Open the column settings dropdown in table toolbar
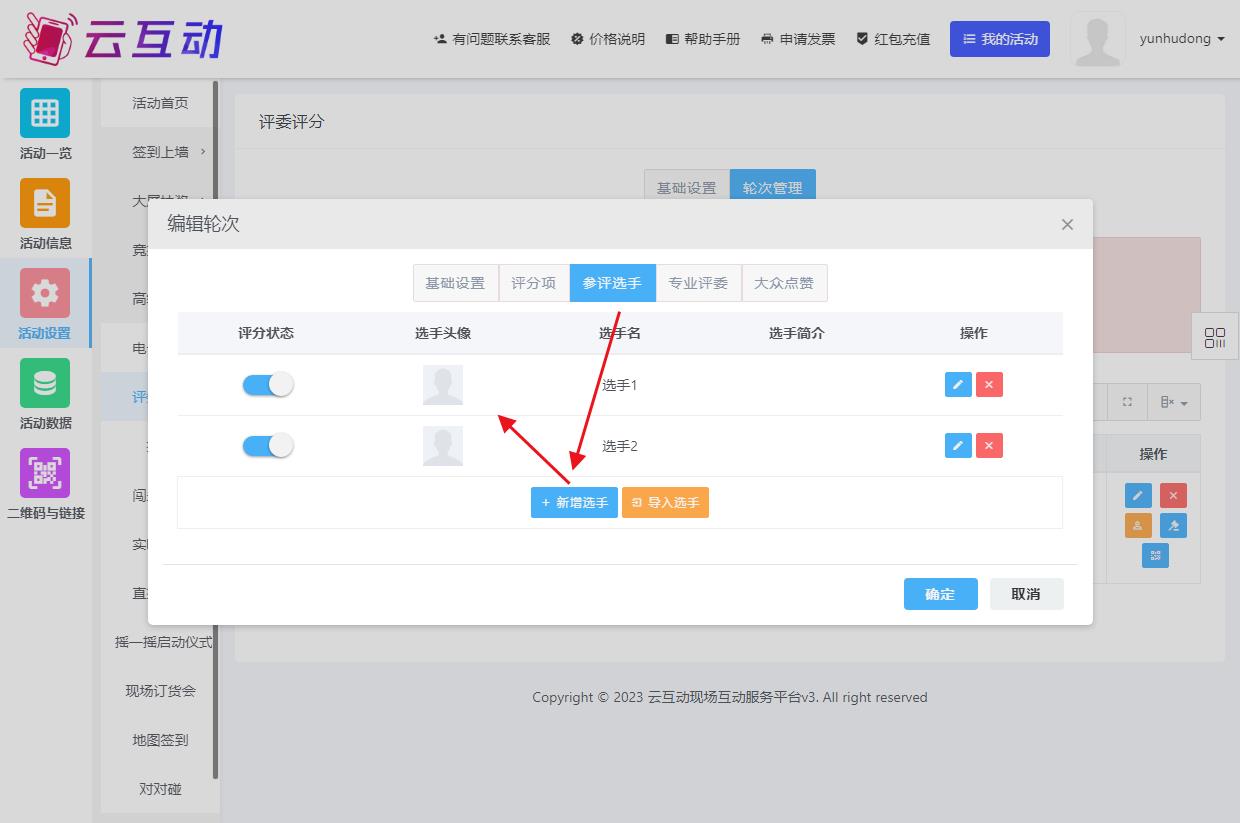The width and height of the screenshot is (1240, 823). pyautogui.click(x=1174, y=402)
